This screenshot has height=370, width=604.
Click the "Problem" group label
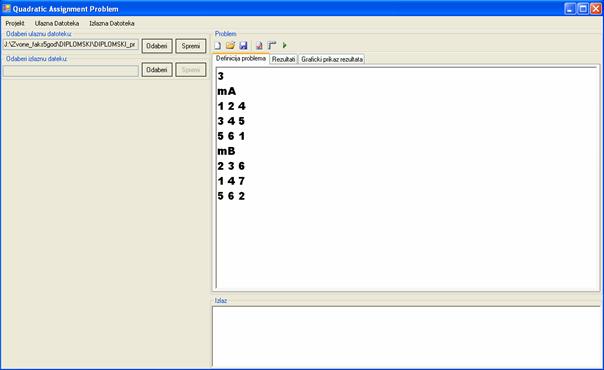coord(226,34)
